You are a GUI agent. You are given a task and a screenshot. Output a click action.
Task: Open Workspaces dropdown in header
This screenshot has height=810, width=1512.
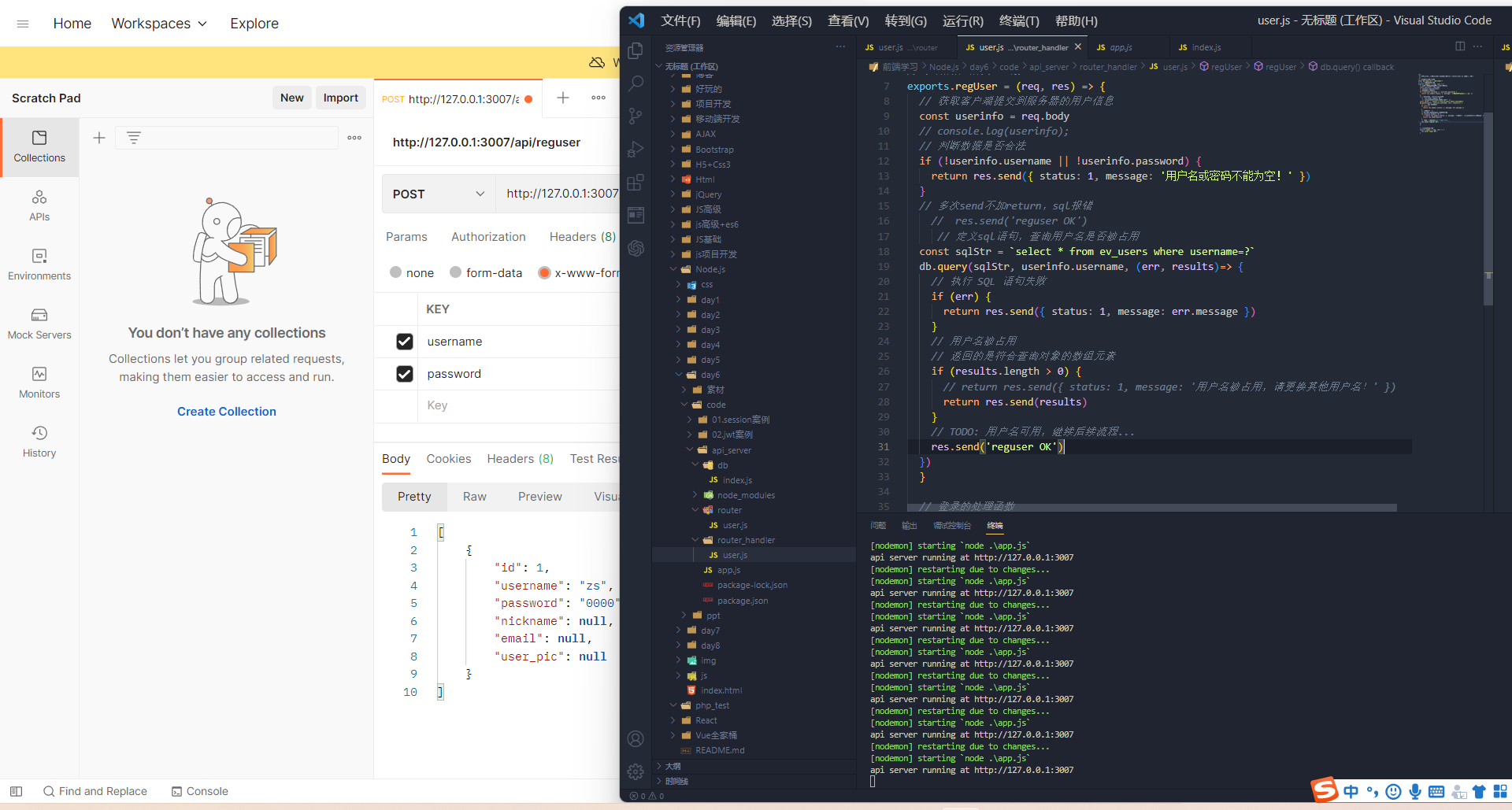pos(159,24)
